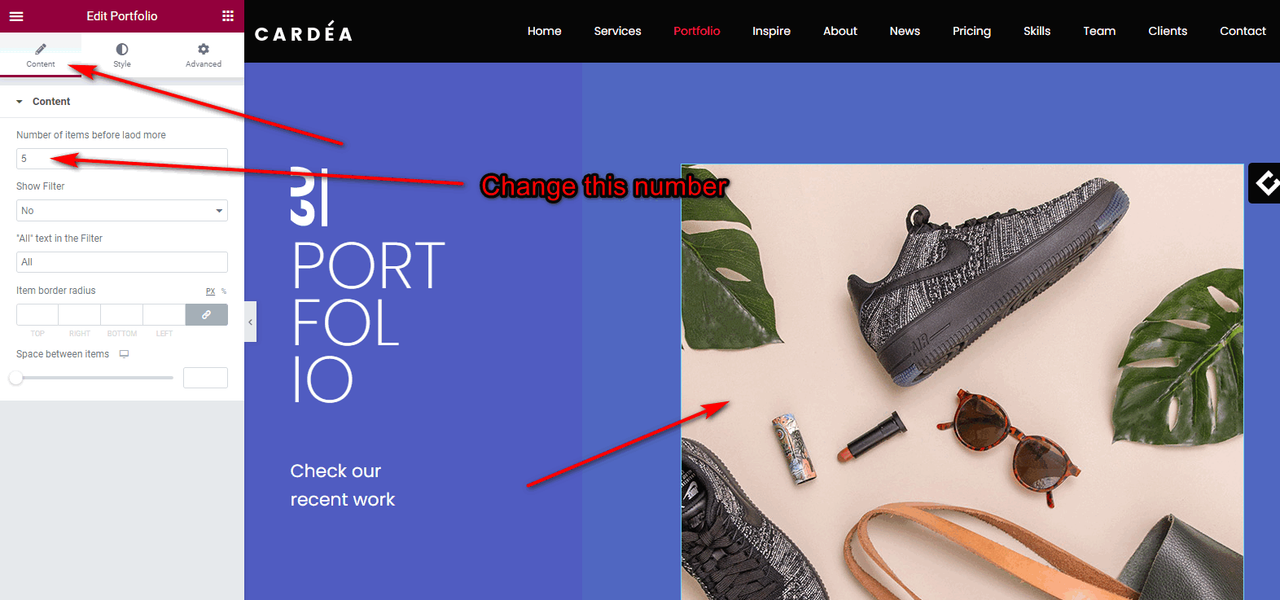The image size is (1280, 600).
Task: Select the PX unit for border radius
Action: pos(211,291)
